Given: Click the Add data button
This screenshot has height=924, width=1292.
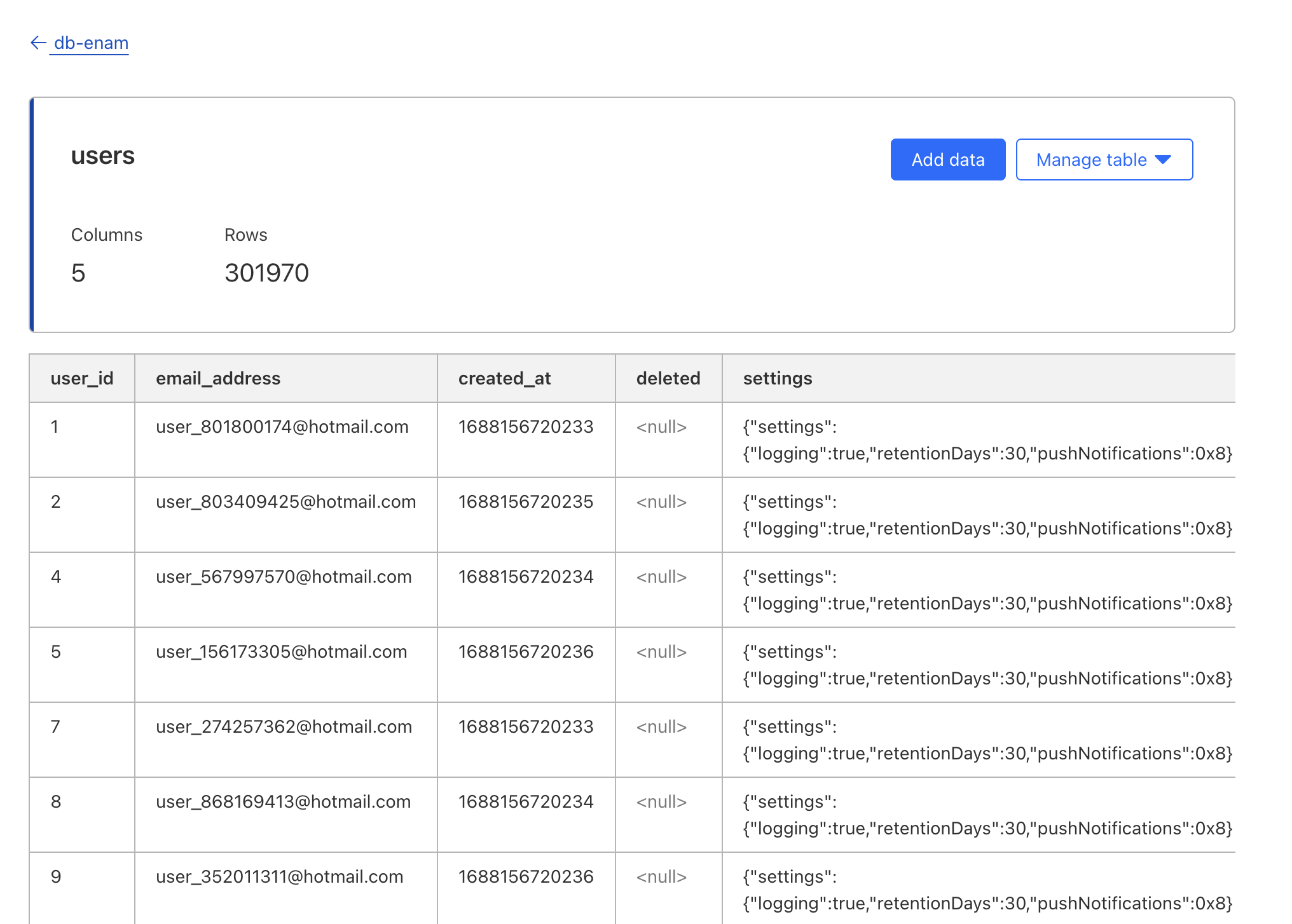Looking at the screenshot, I should pos(947,160).
